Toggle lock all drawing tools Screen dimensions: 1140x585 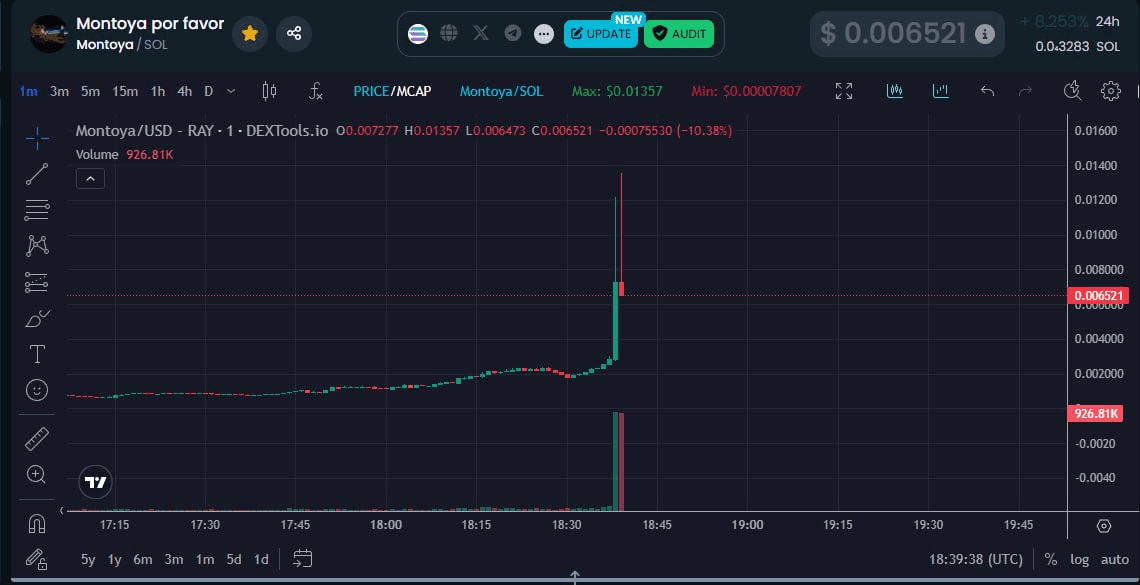36,559
